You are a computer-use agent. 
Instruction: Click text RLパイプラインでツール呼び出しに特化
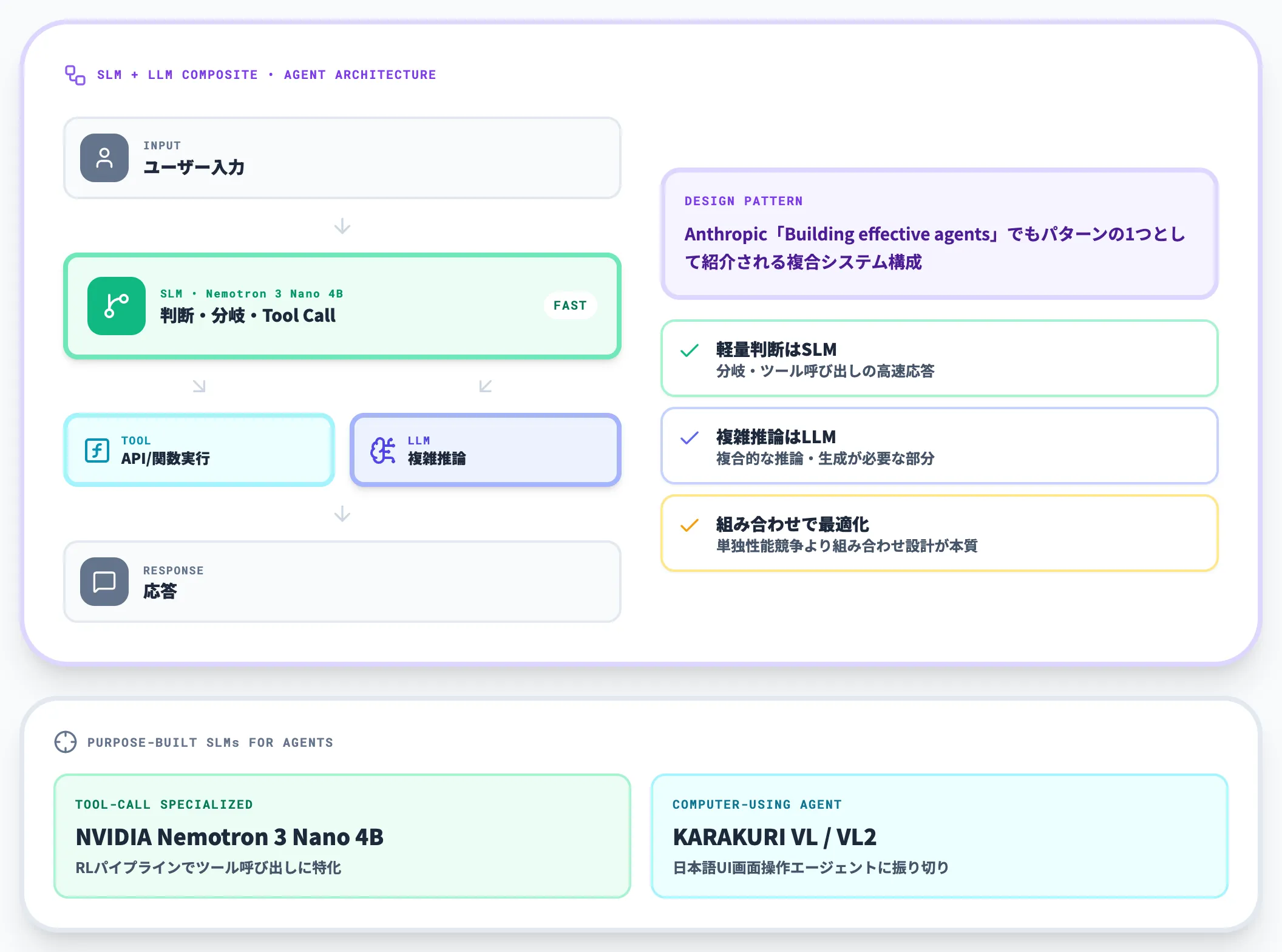[208, 868]
